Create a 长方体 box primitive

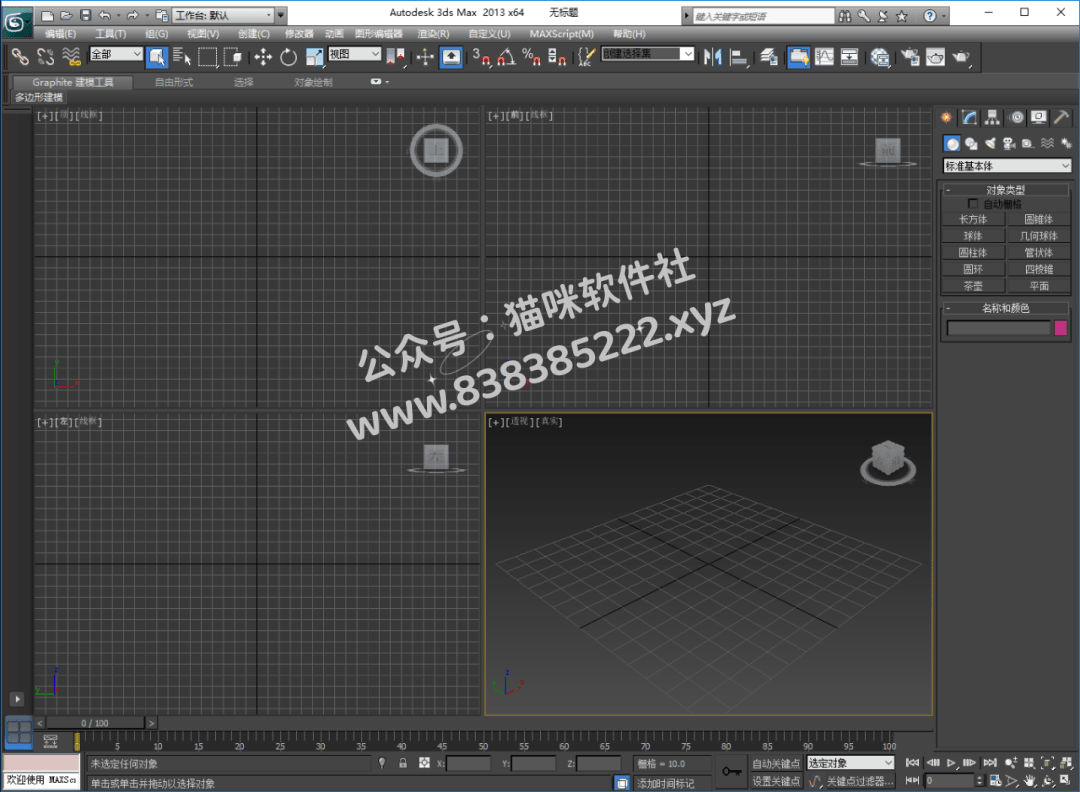pyautogui.click(x=973, y=219)
